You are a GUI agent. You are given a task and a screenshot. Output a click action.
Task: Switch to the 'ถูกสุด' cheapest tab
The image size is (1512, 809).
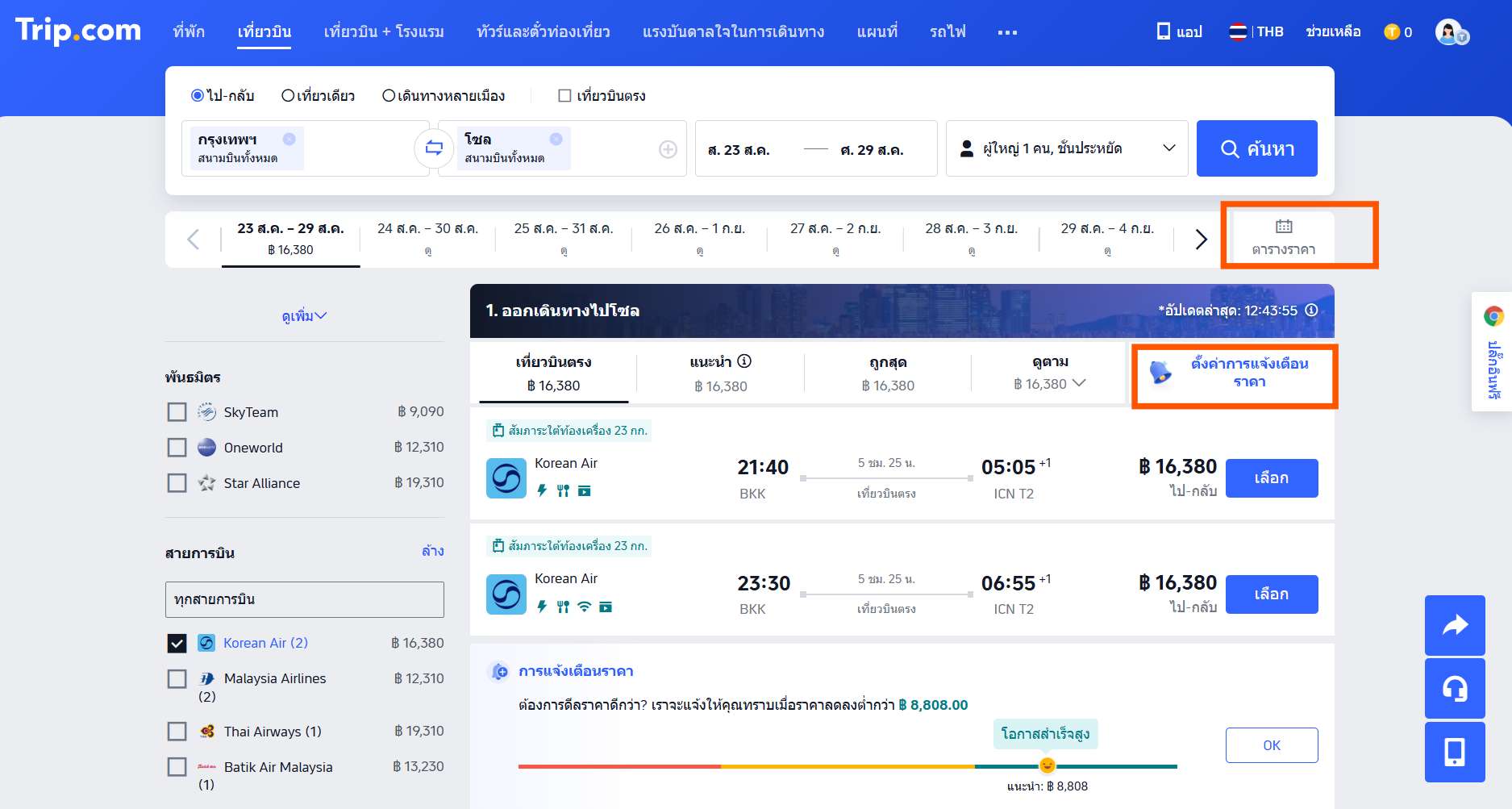click(887, 373)
